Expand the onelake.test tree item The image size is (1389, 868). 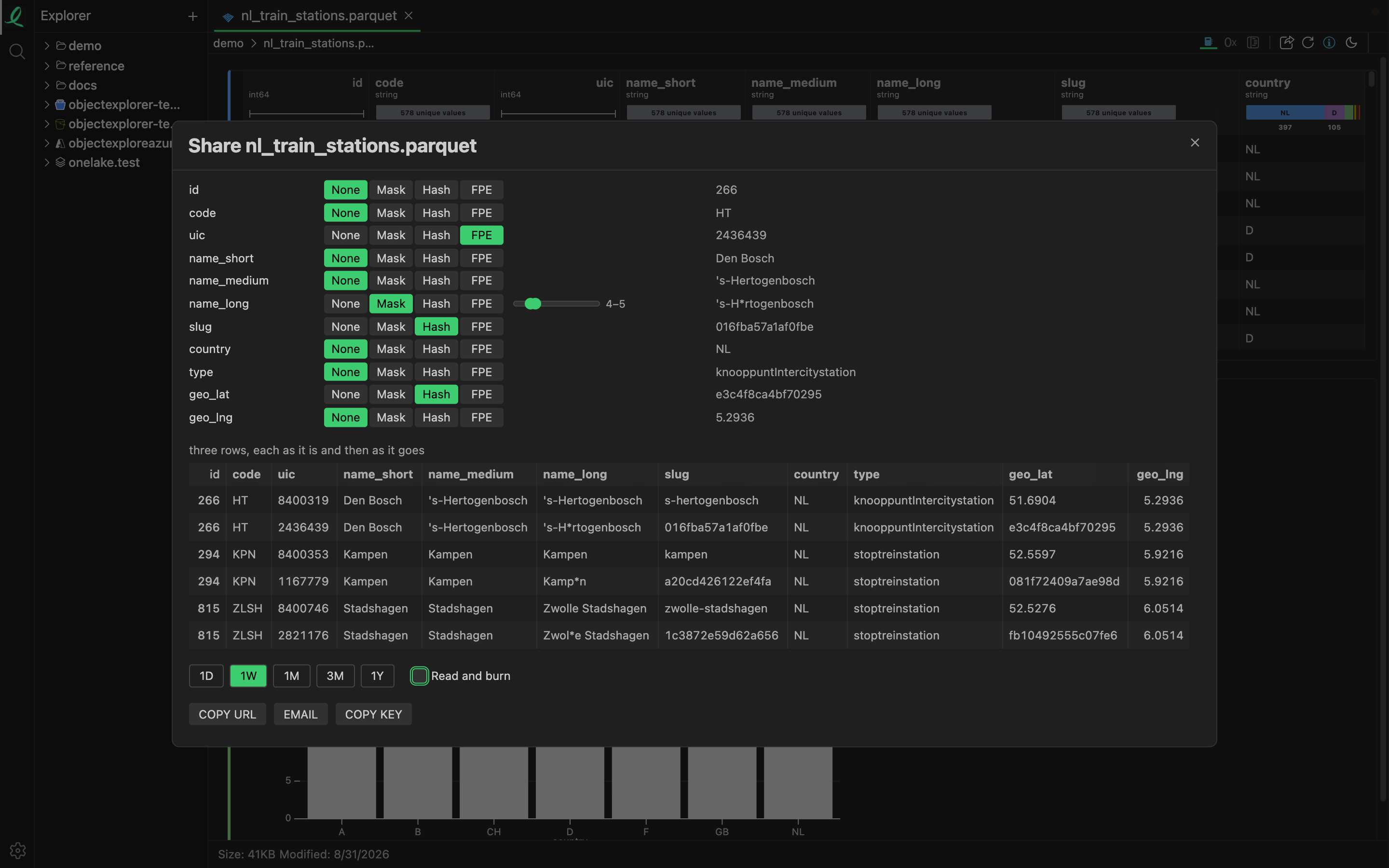coord(47,163)
